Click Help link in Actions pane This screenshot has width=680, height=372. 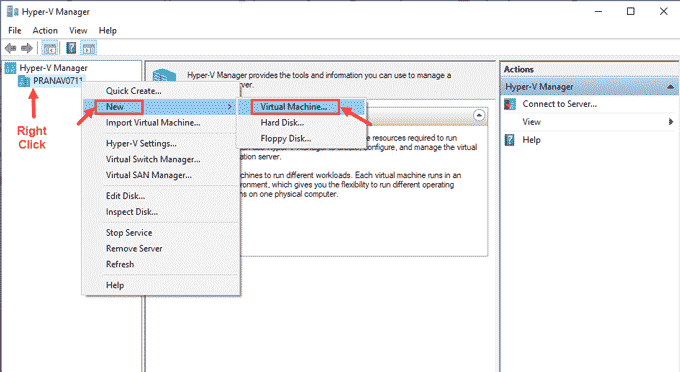pos(531,140)
